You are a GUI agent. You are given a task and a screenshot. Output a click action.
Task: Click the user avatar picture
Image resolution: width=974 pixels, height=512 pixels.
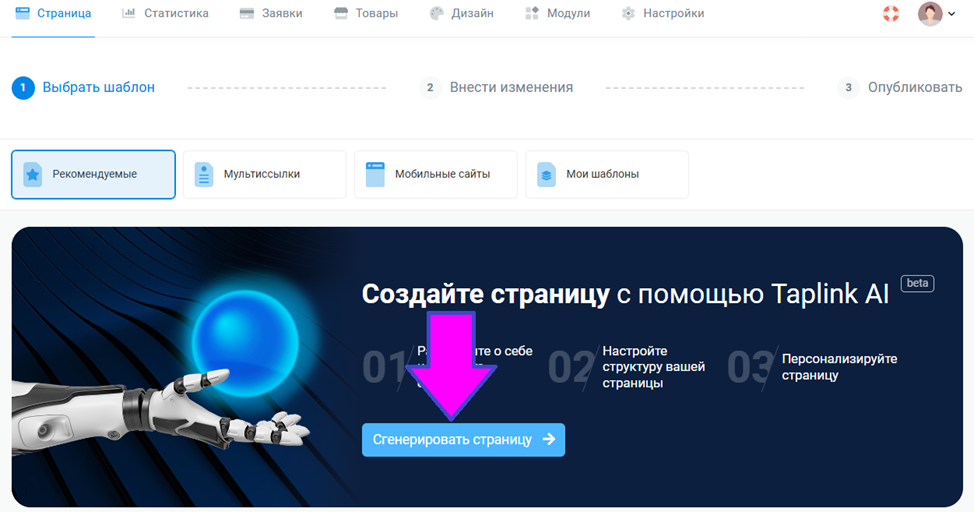pyautogui.click(x=930, y=14)
